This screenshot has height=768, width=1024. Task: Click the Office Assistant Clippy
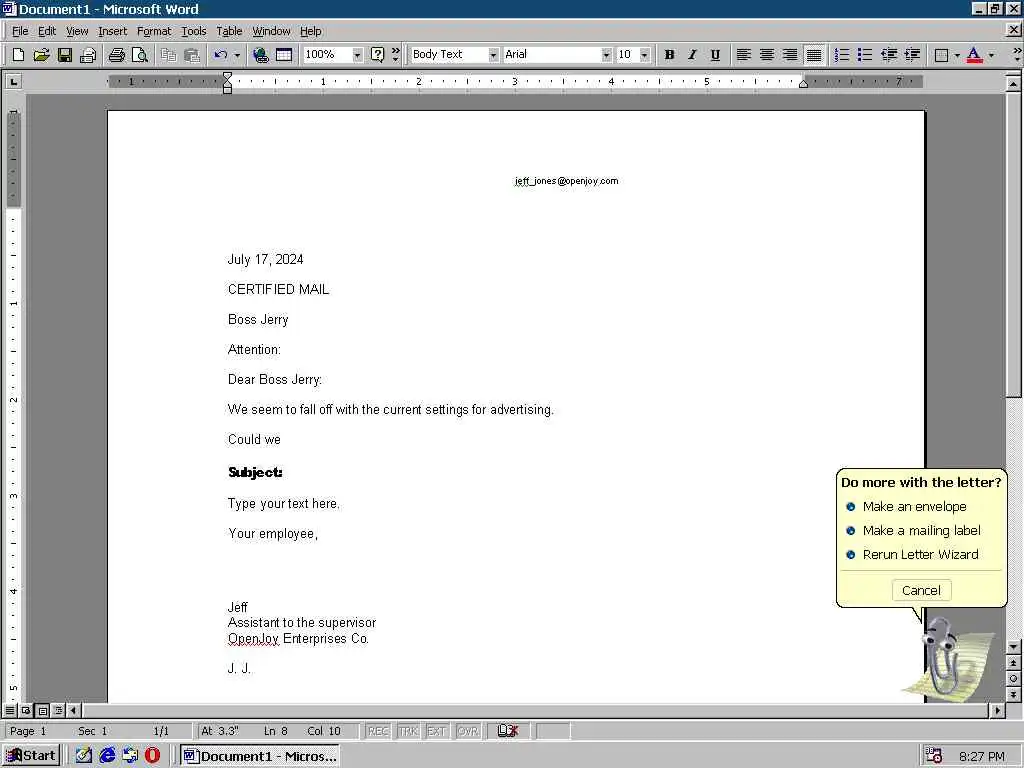click(x=947, y=660)
